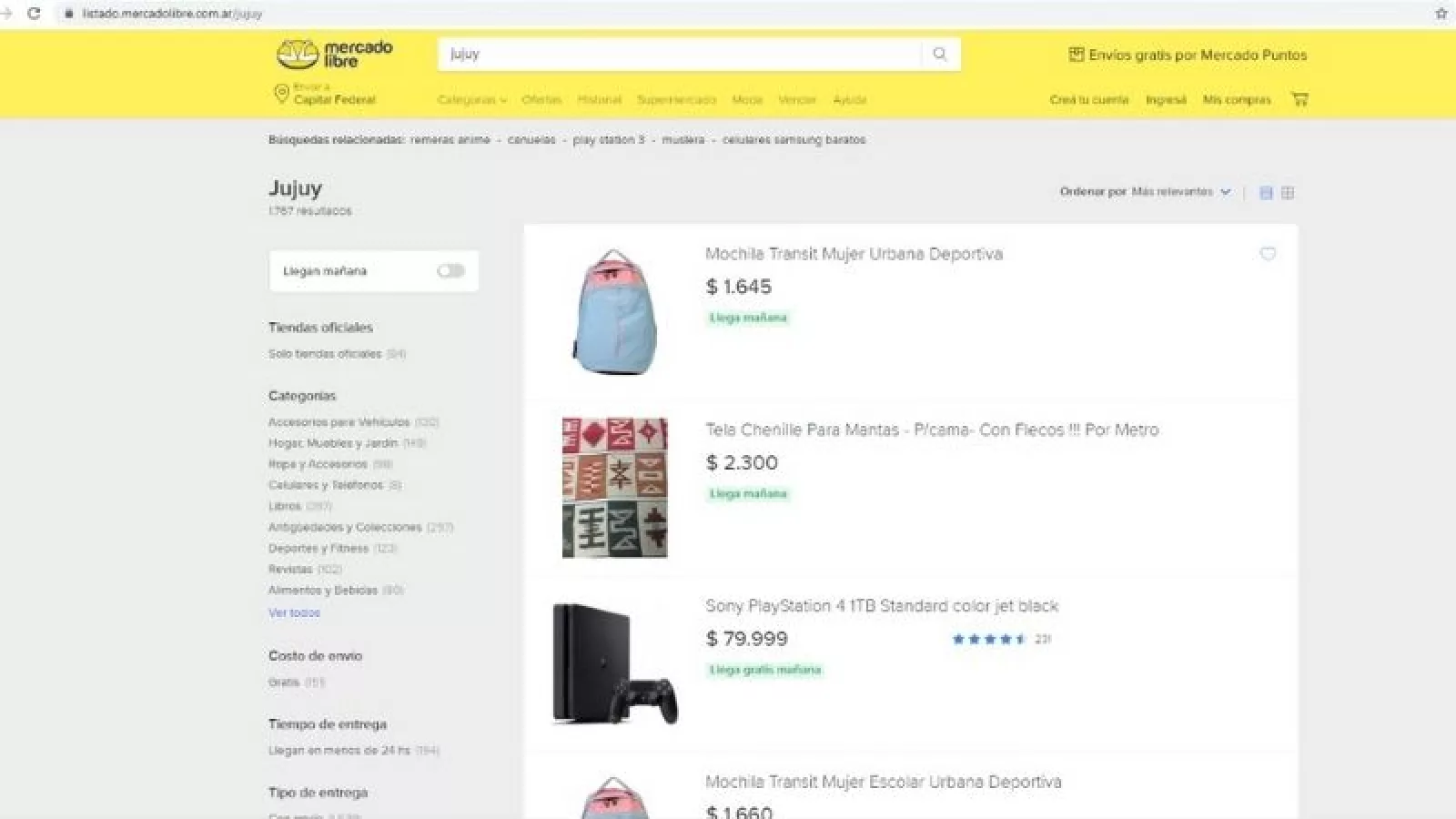The width and height of the screenshot is (1456, 819).
Task: Open the Ofertas menu item
Action: coord(541,100)
